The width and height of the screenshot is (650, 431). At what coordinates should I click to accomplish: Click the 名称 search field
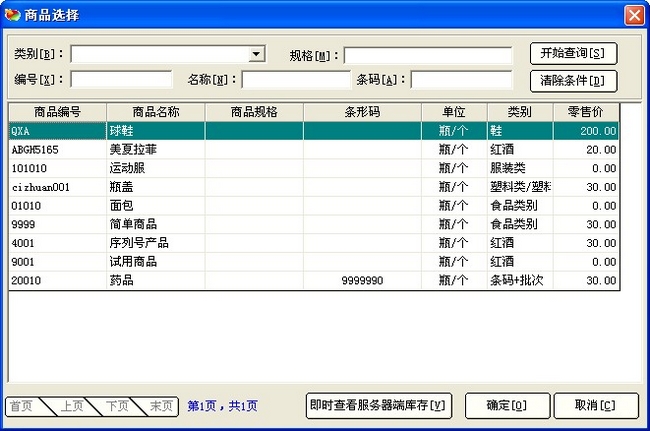pos(295,80)
